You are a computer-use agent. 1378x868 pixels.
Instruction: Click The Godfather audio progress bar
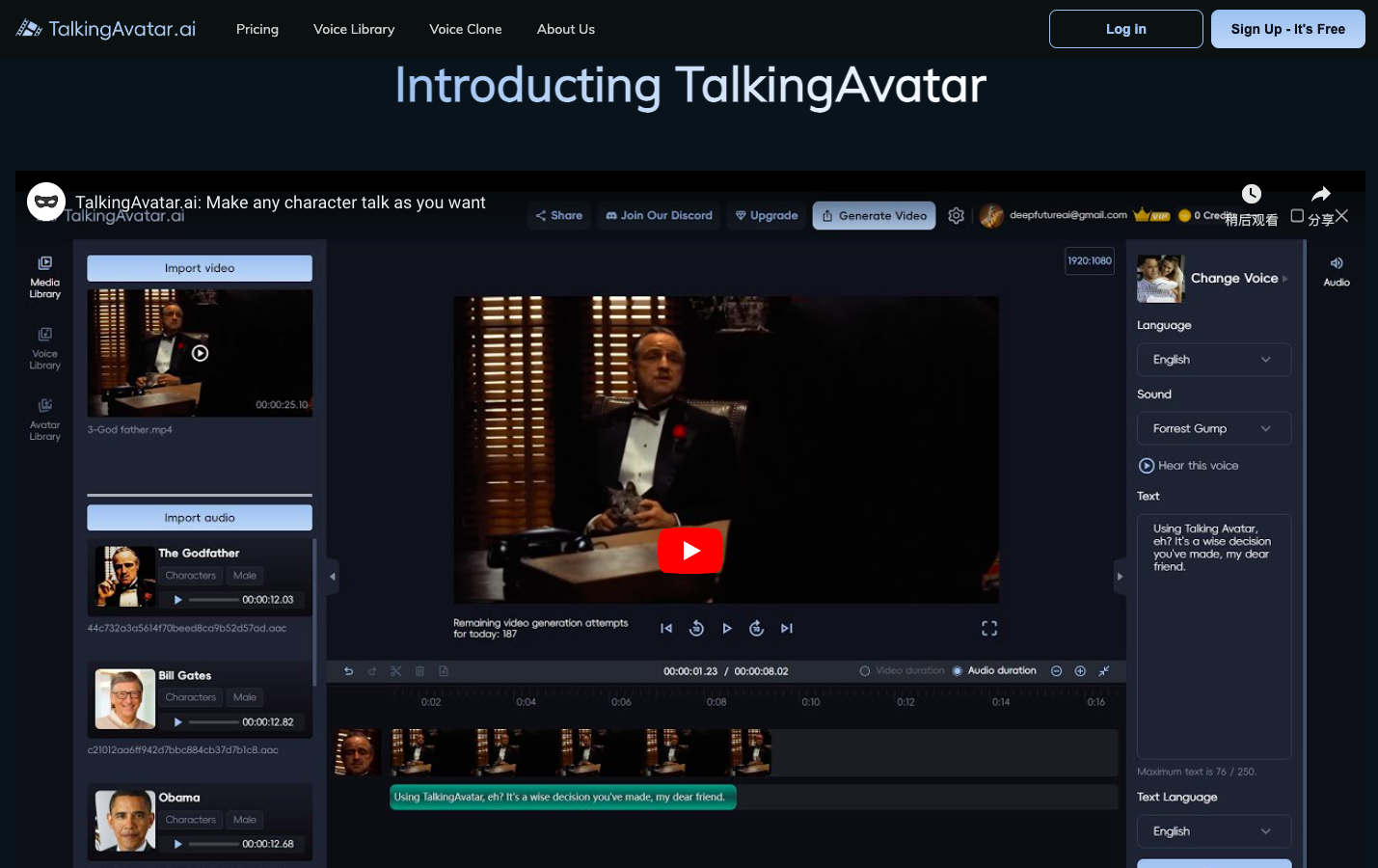click(213, 600)
